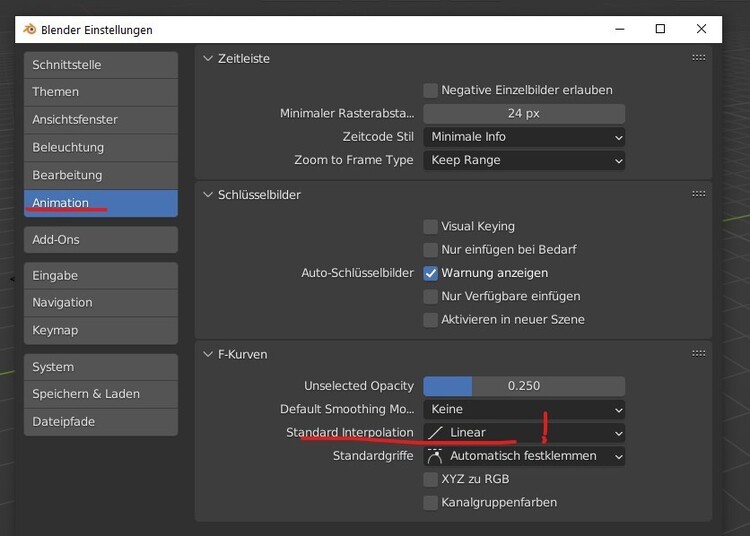Open the Zeitcode Stil dropdown
This screenshot has width=750, height=536.
point(524,137)
